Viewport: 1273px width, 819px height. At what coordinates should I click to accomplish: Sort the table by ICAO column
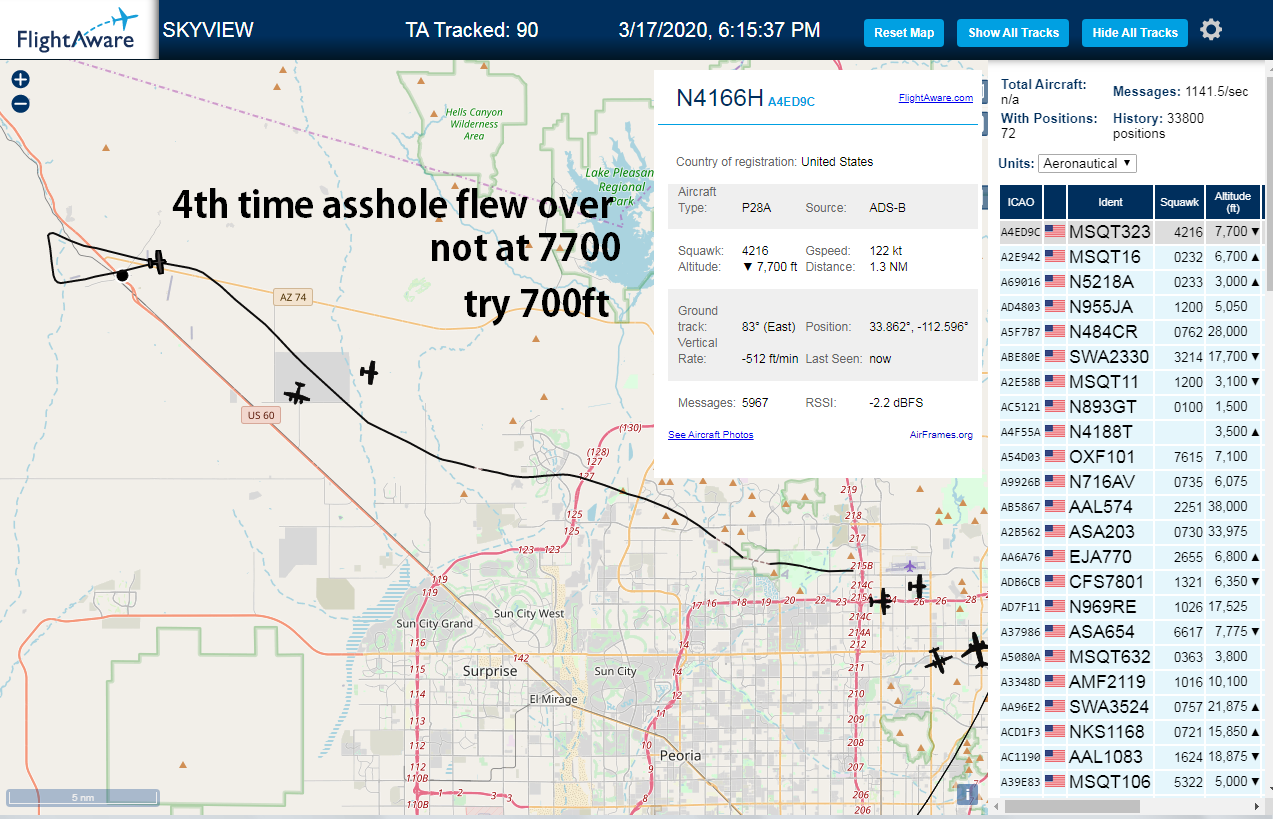[1021, 202]
